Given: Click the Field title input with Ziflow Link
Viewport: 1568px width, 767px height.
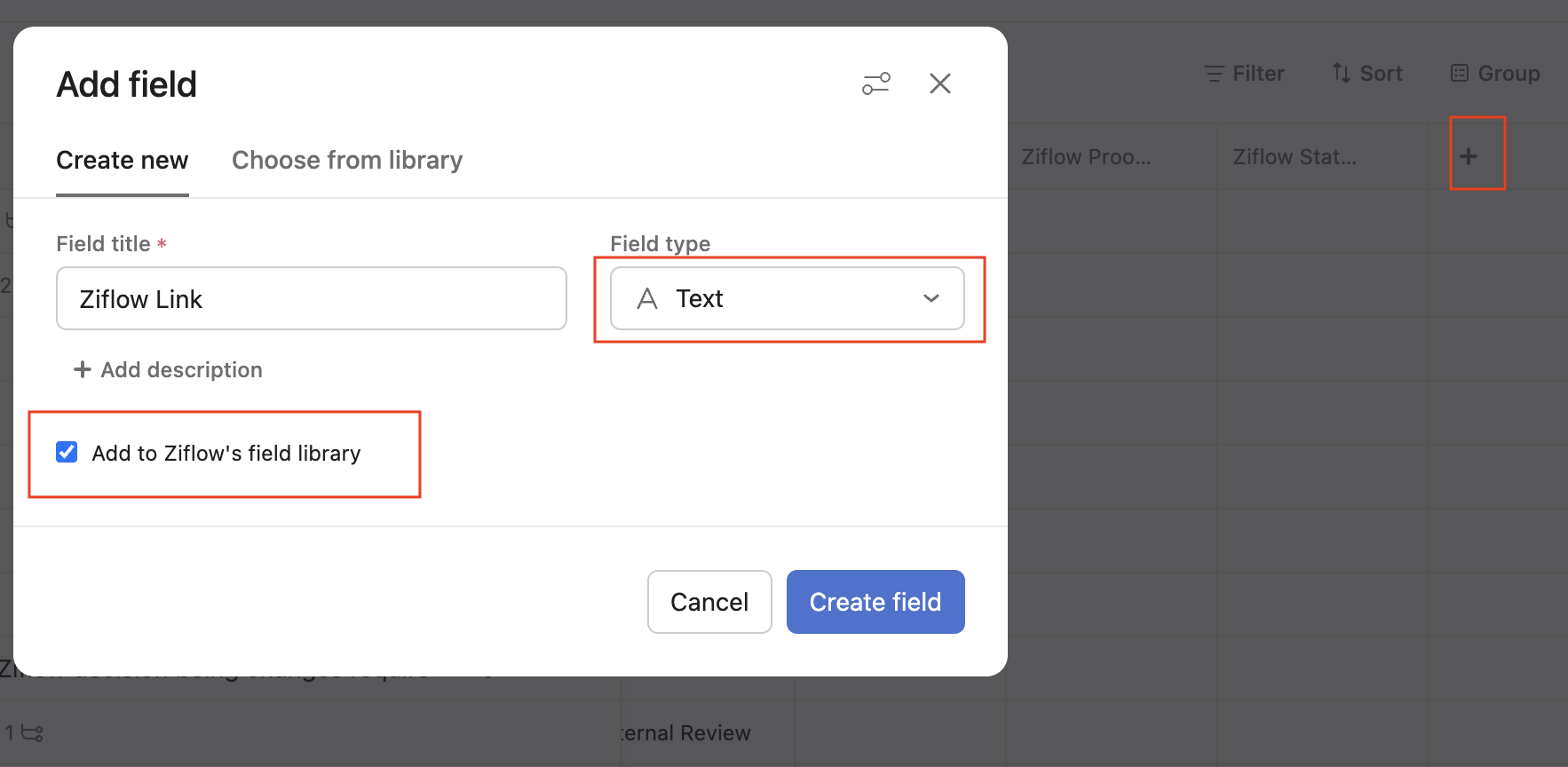Looking at the screenshot, I should click(312, 299).
